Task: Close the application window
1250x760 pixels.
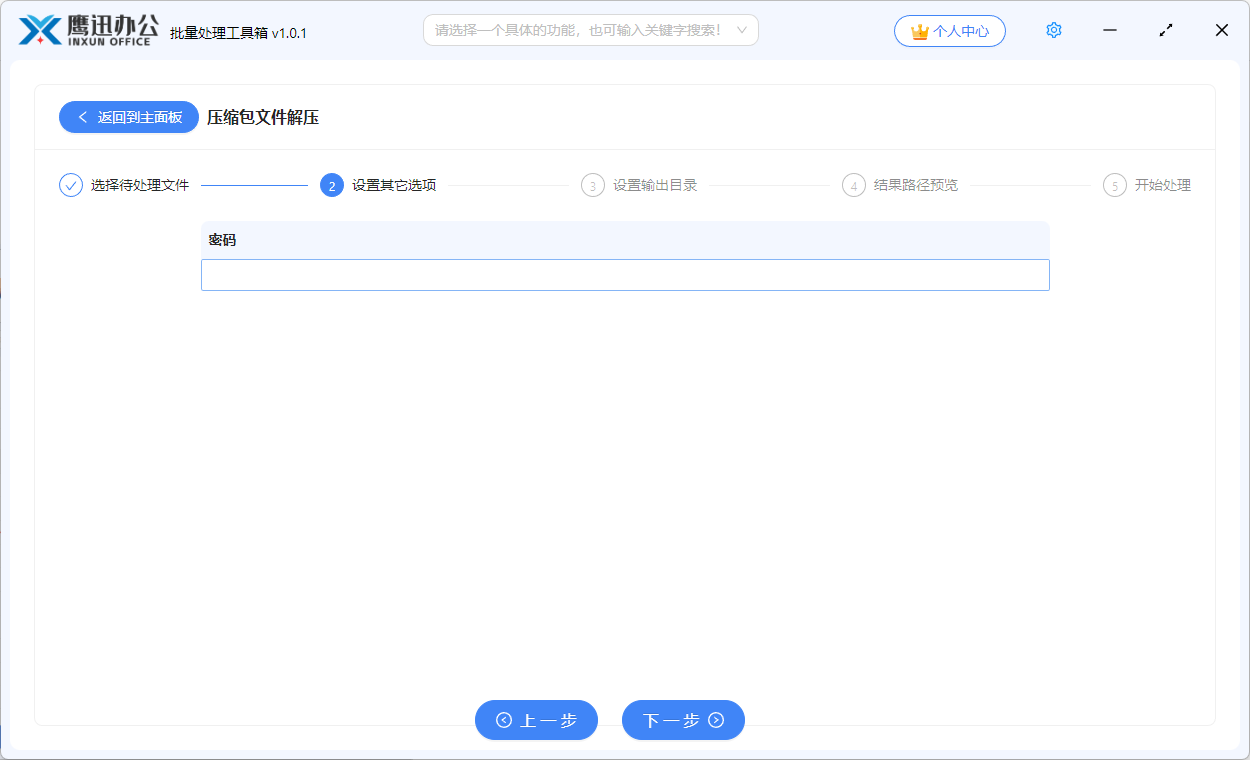Action: [x=1221, y=30]
